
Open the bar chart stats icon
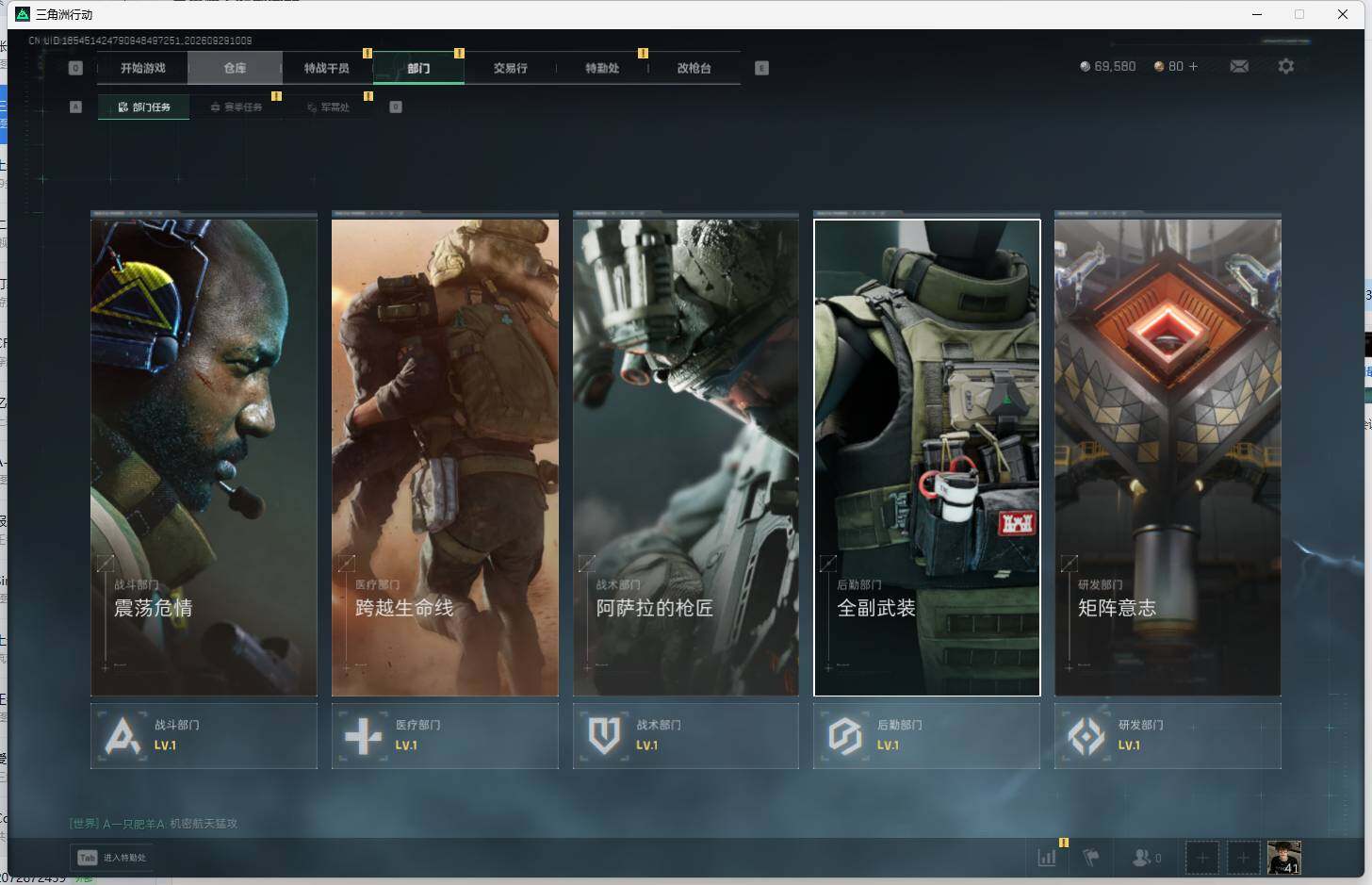(1047, 858)
